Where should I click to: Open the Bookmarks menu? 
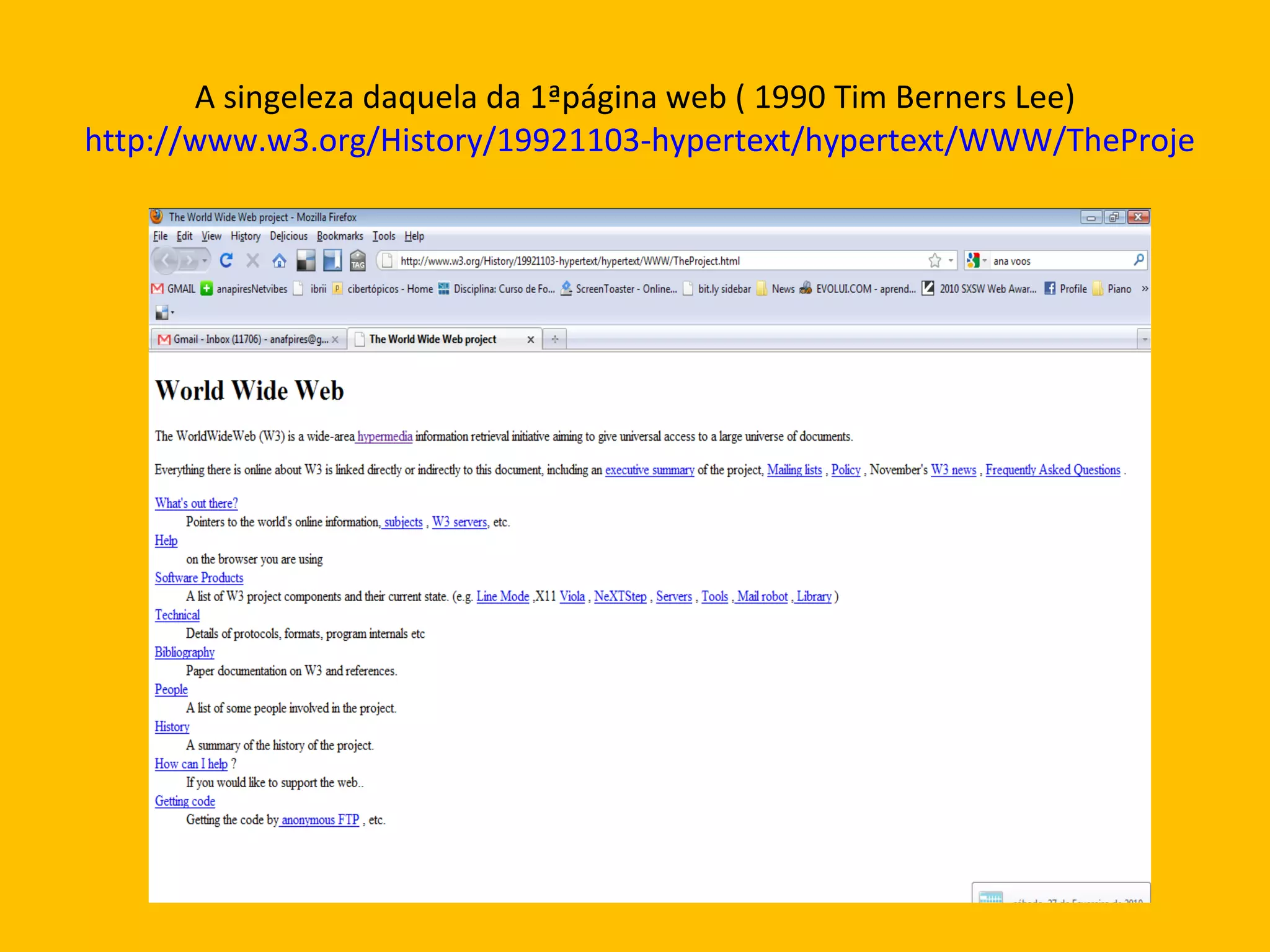point(340,236)
